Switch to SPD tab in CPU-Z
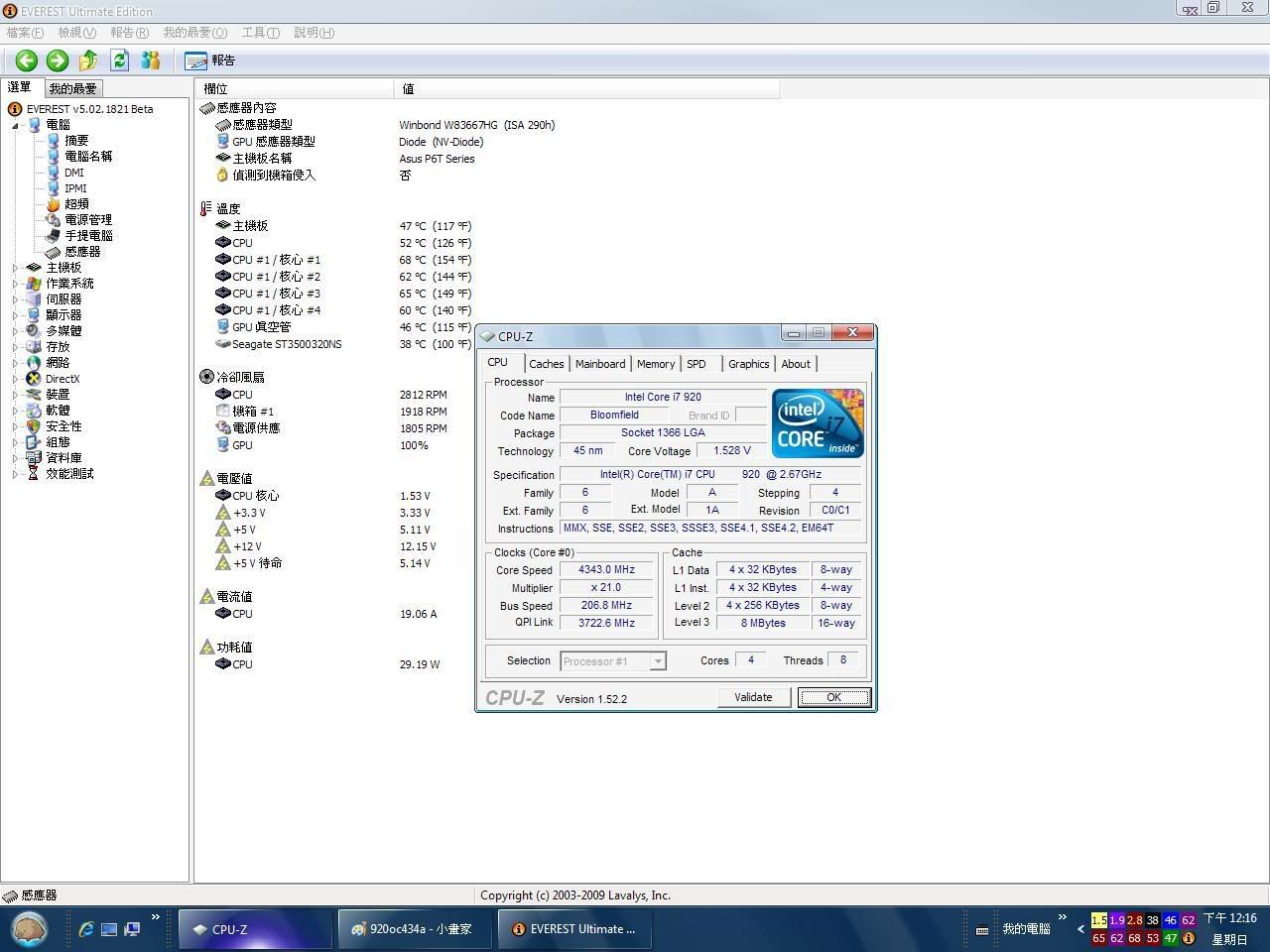 click(697, 364)
